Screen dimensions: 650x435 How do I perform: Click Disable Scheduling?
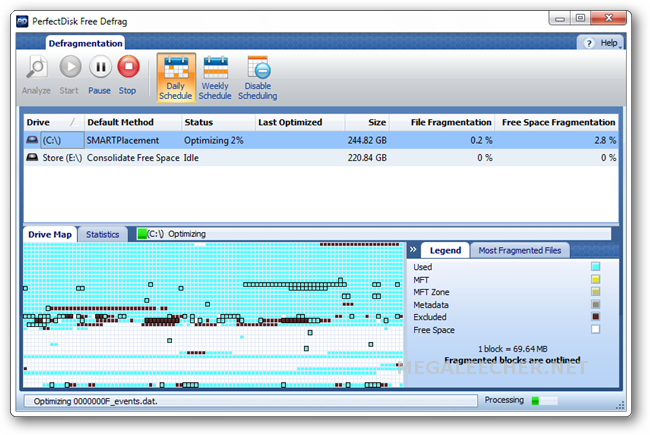coord(257,78)
